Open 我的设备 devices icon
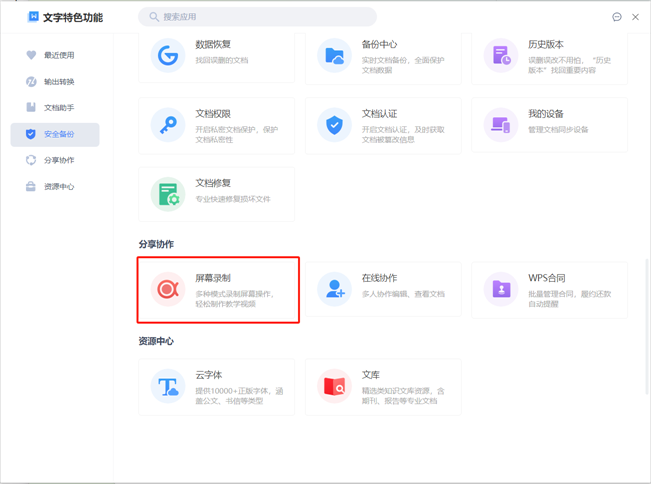Viewport: 651px width, 484px height. point(500,125)
